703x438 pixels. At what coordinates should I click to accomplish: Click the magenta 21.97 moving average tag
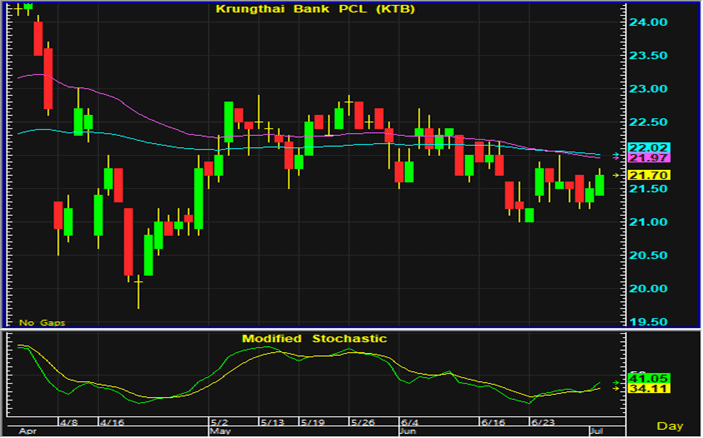[x=651, y=159]
